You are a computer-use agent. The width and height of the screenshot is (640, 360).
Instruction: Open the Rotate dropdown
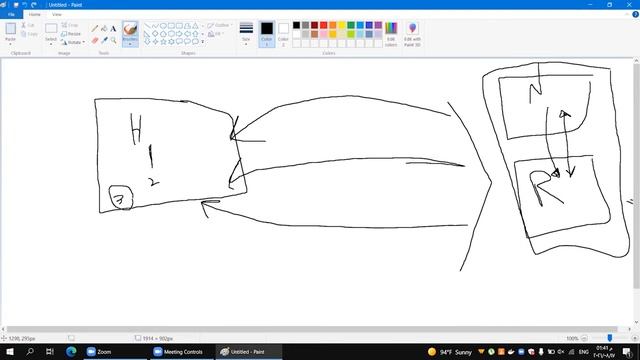click(73, 42)
